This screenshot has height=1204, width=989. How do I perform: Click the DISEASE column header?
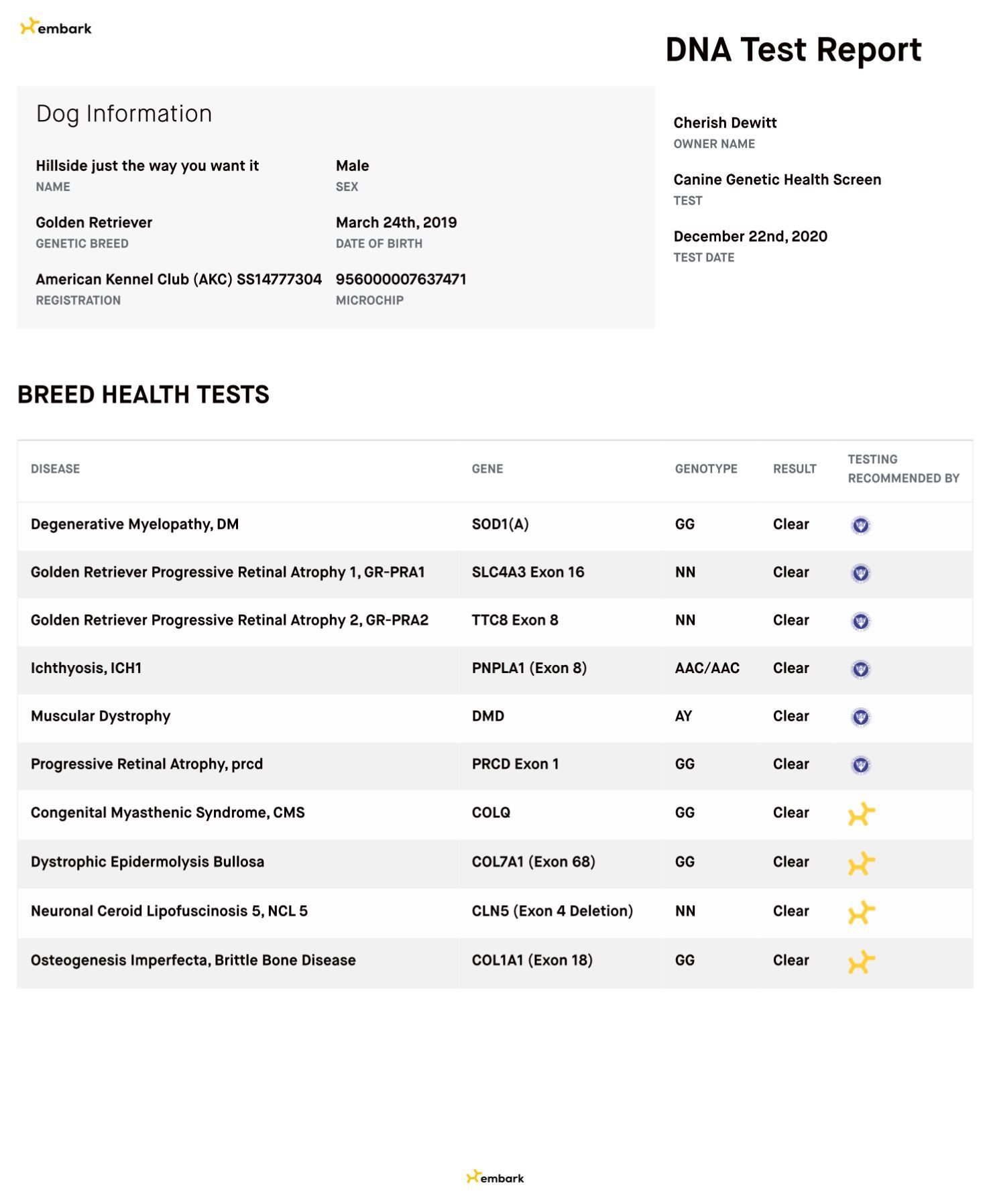point(55,469)
